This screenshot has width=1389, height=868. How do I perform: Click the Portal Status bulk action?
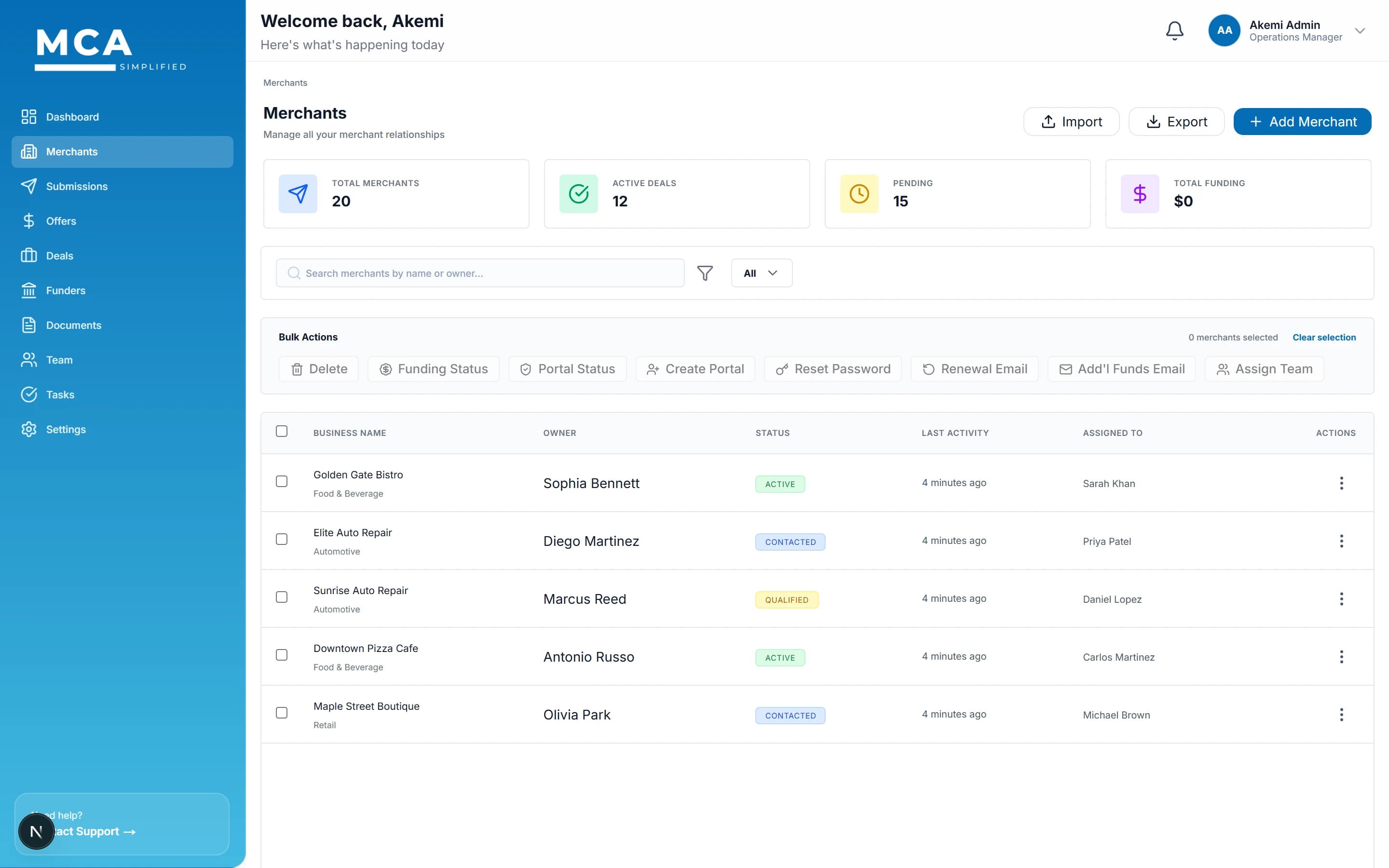[567, 369]
